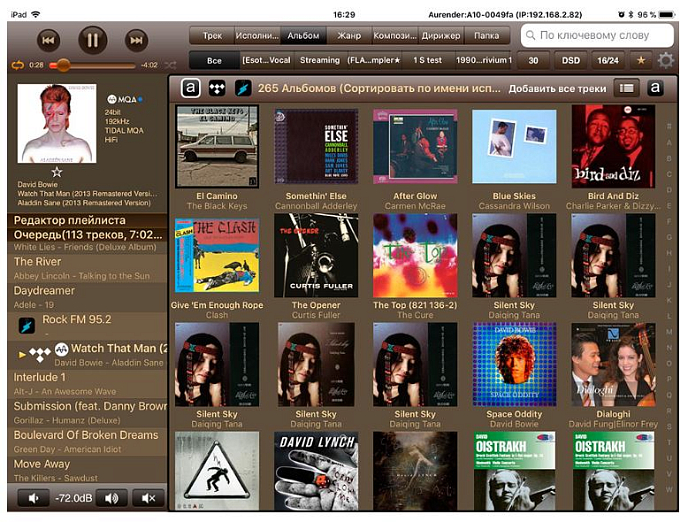Select the DSD filter tab
The image size is (688, 522).
click(x=570, y=61)
